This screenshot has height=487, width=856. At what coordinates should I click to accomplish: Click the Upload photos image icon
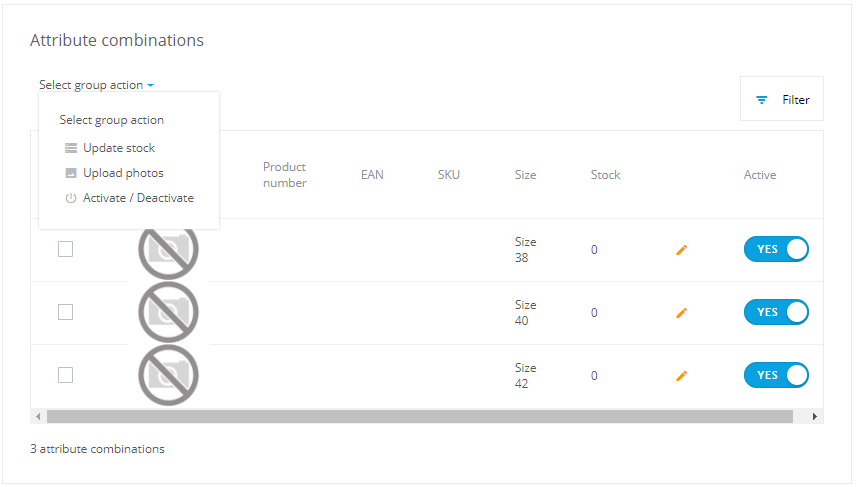71,173
